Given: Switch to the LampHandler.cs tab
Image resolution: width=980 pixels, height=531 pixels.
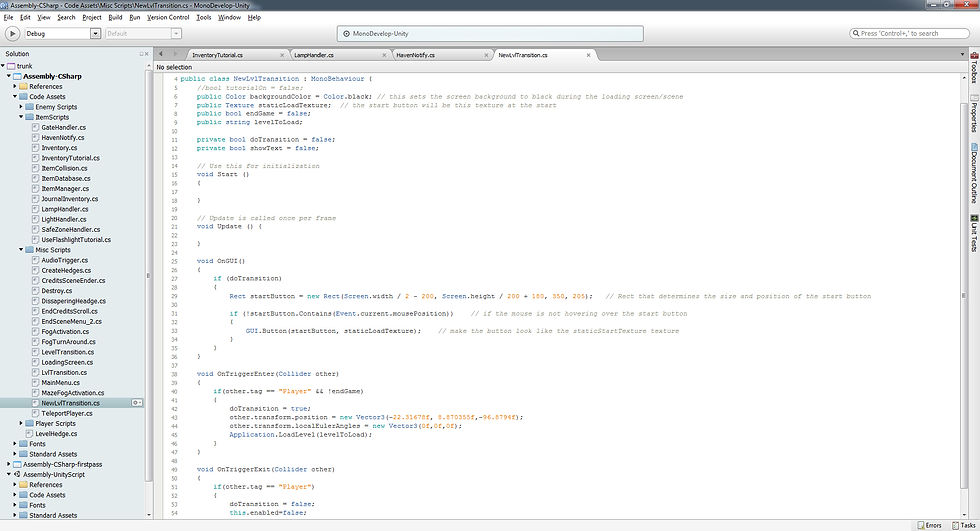Looking at the screenshot, I should click(x=338, y=55).
